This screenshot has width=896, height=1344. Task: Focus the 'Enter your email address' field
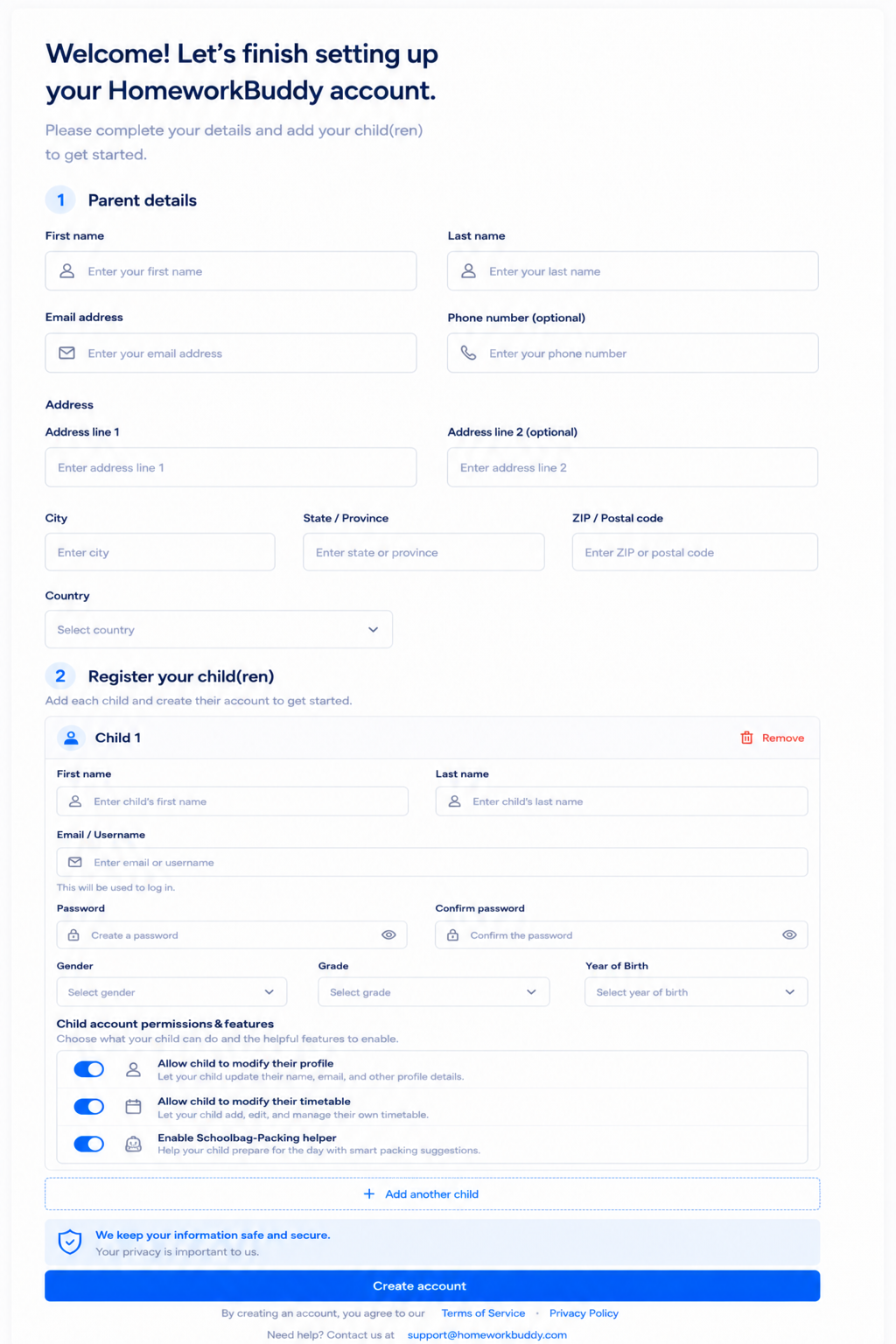tap(231, 353)
